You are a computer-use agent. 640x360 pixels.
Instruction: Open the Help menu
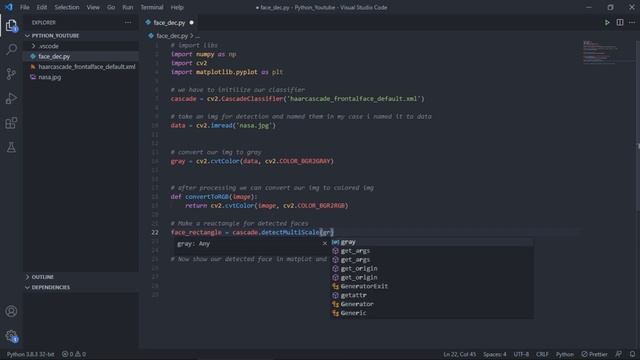177,7
